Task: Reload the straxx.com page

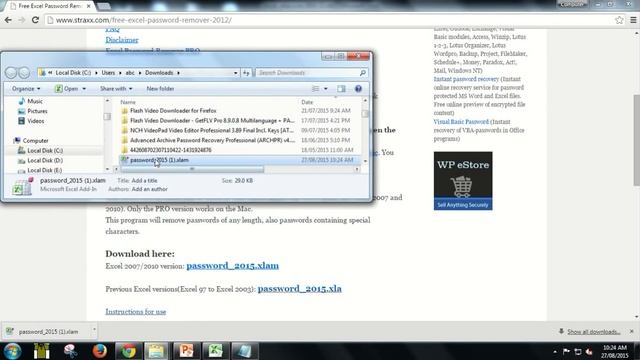Action: (35, 20)
